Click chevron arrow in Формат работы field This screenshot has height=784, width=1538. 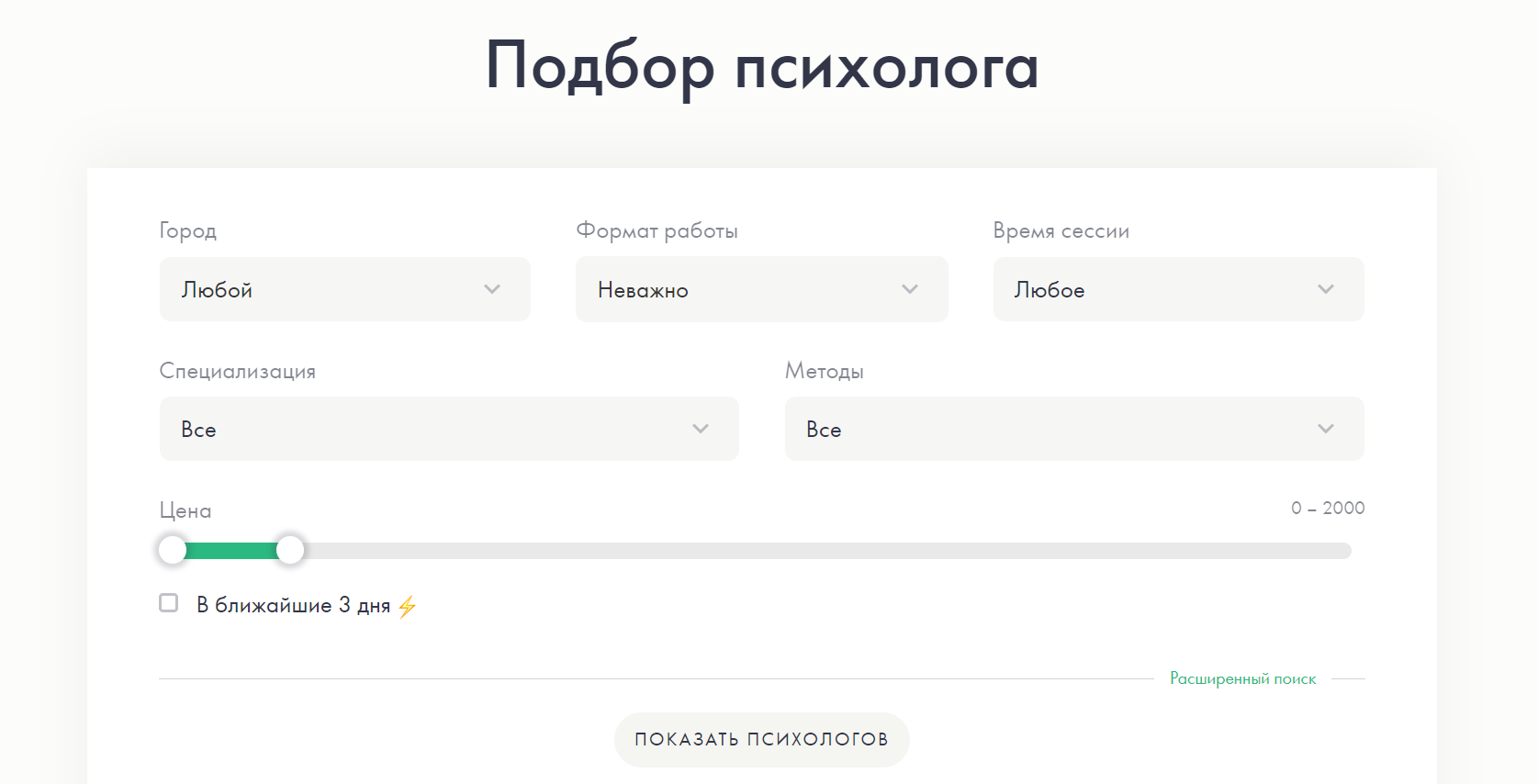pyautogui.click(x=910, y=289)
